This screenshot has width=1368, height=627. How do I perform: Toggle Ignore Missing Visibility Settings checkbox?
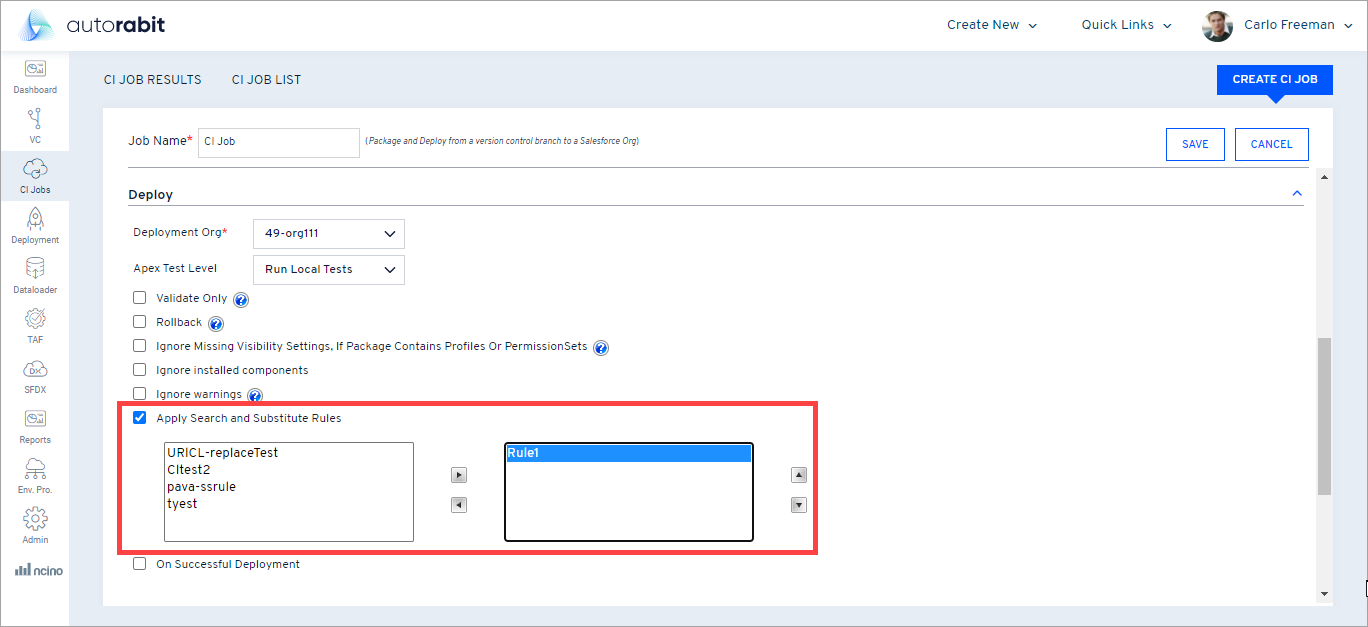[140, 346]
